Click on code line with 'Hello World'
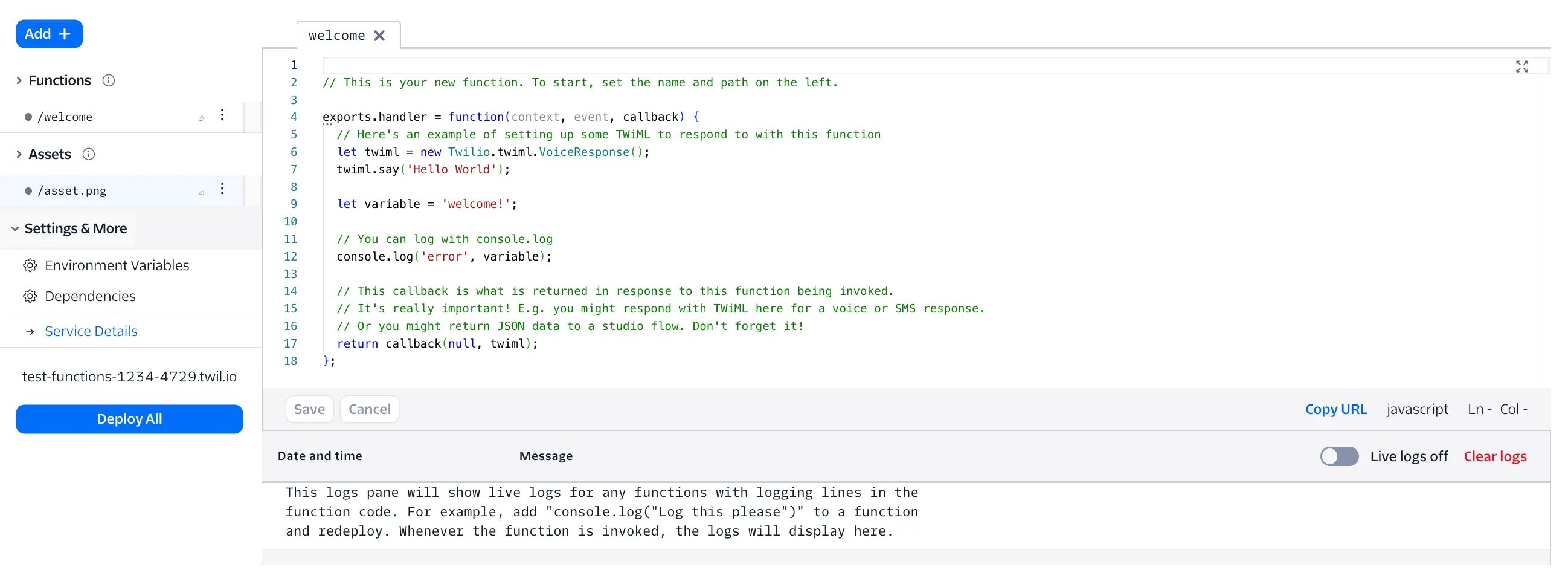The width and height of the screenshot is (1568, 573). (423, 170)
